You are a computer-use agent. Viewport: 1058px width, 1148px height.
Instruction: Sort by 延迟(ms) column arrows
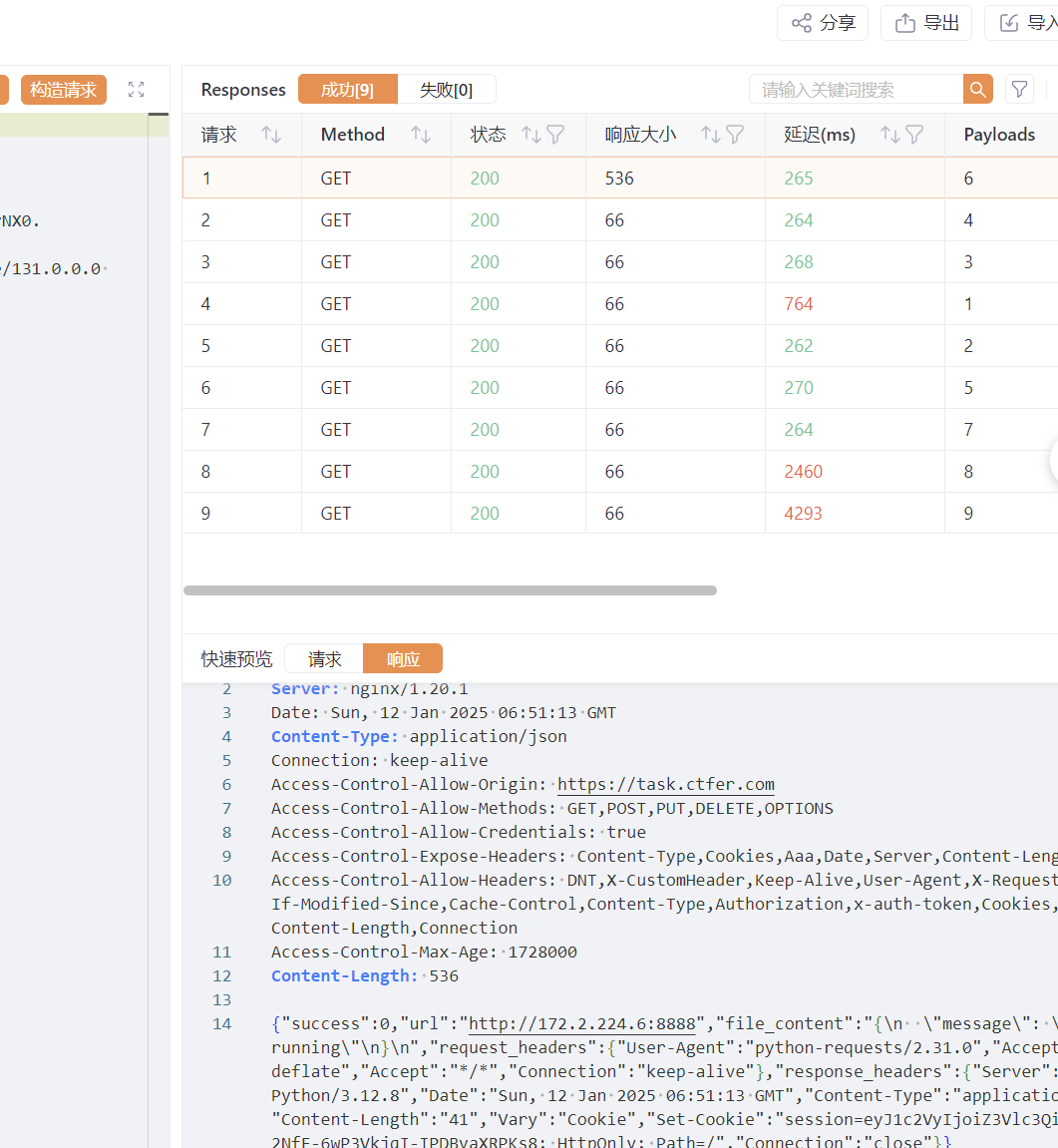(x=890, y=135)
